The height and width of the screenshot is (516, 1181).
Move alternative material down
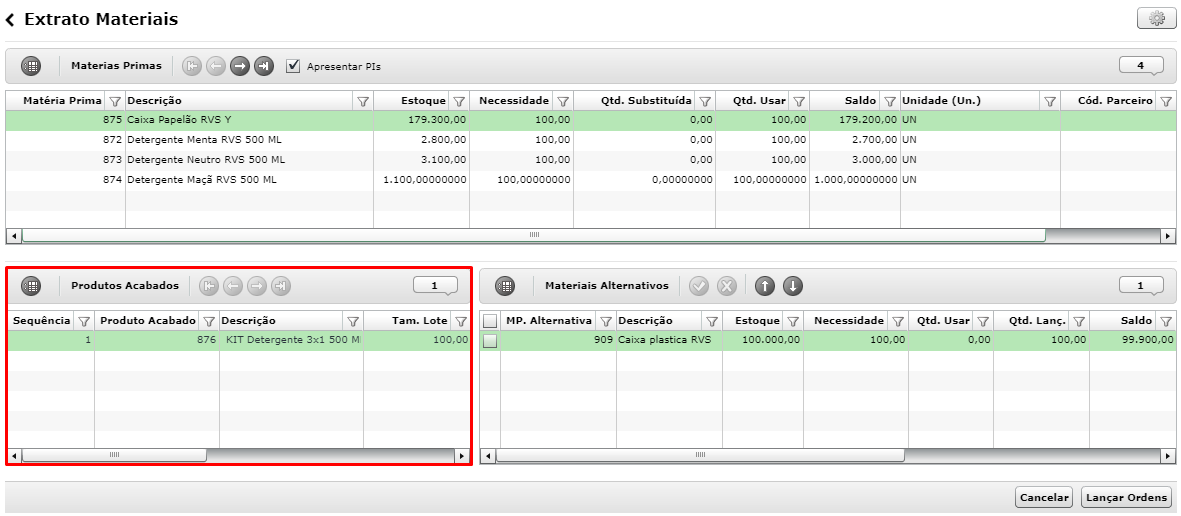pyautogui.click(x=792, y=285)
